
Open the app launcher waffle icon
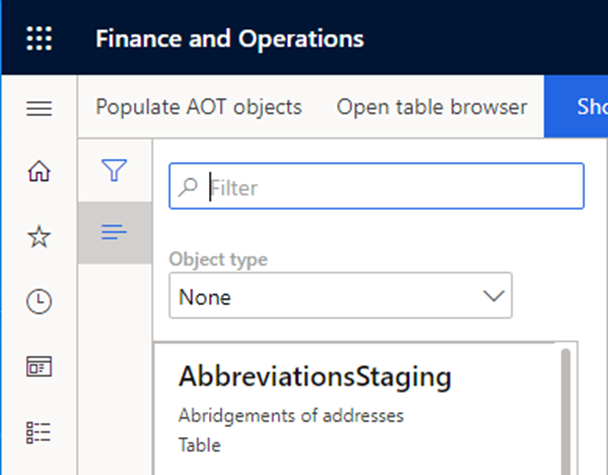click(39, 38)
